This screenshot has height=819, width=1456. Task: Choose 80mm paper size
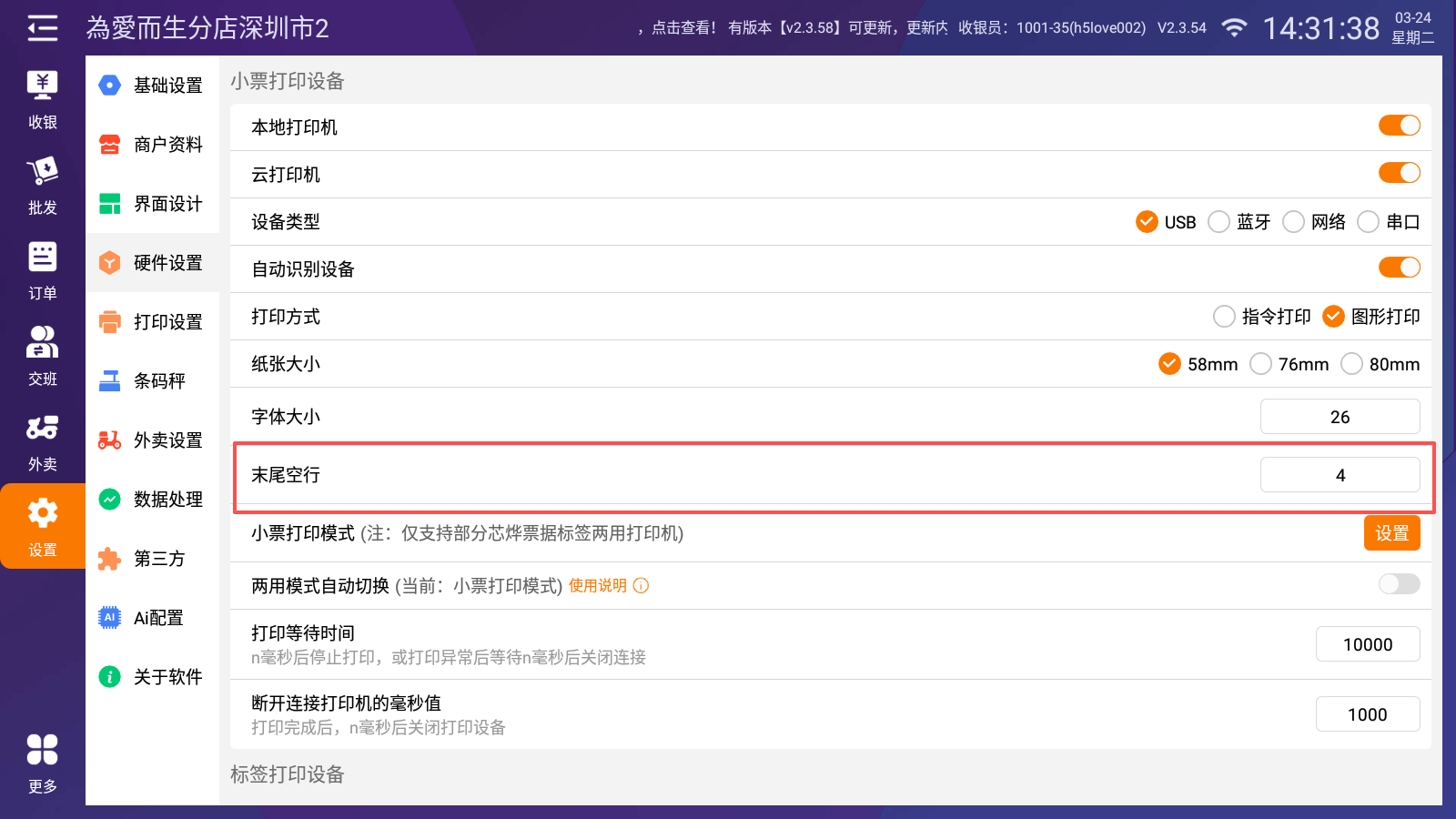click(1352, 364)
